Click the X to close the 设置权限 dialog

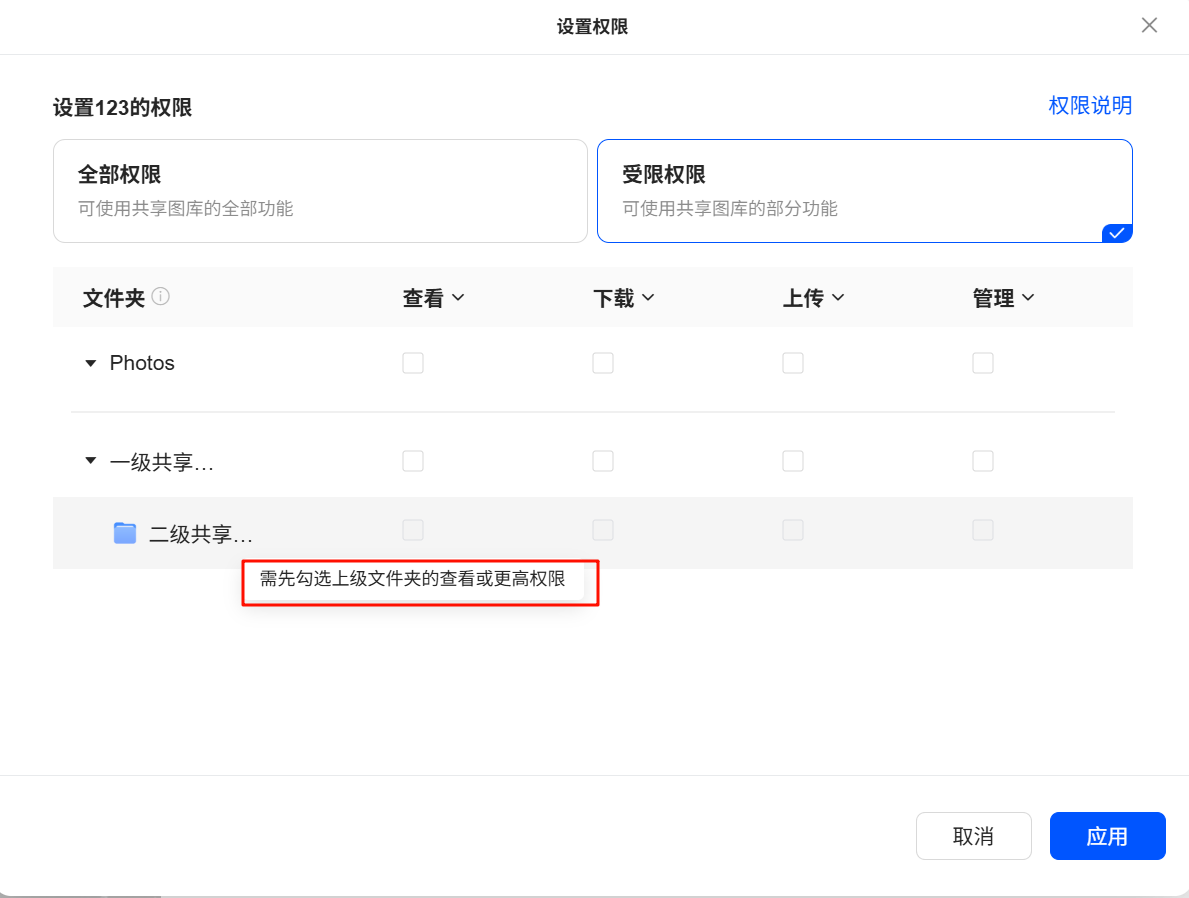tap(1149, 25)
